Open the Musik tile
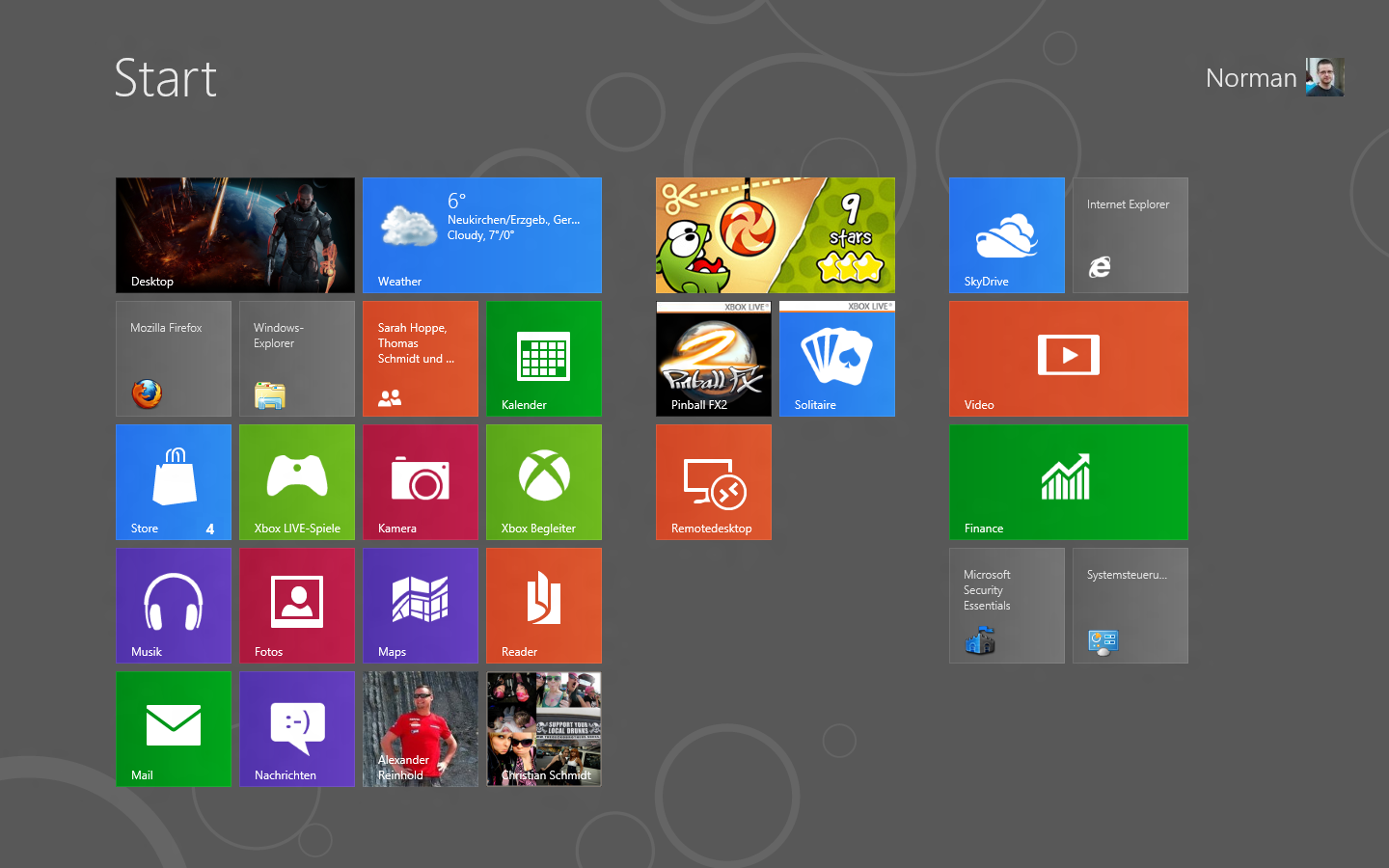 (x=174, y=606)
